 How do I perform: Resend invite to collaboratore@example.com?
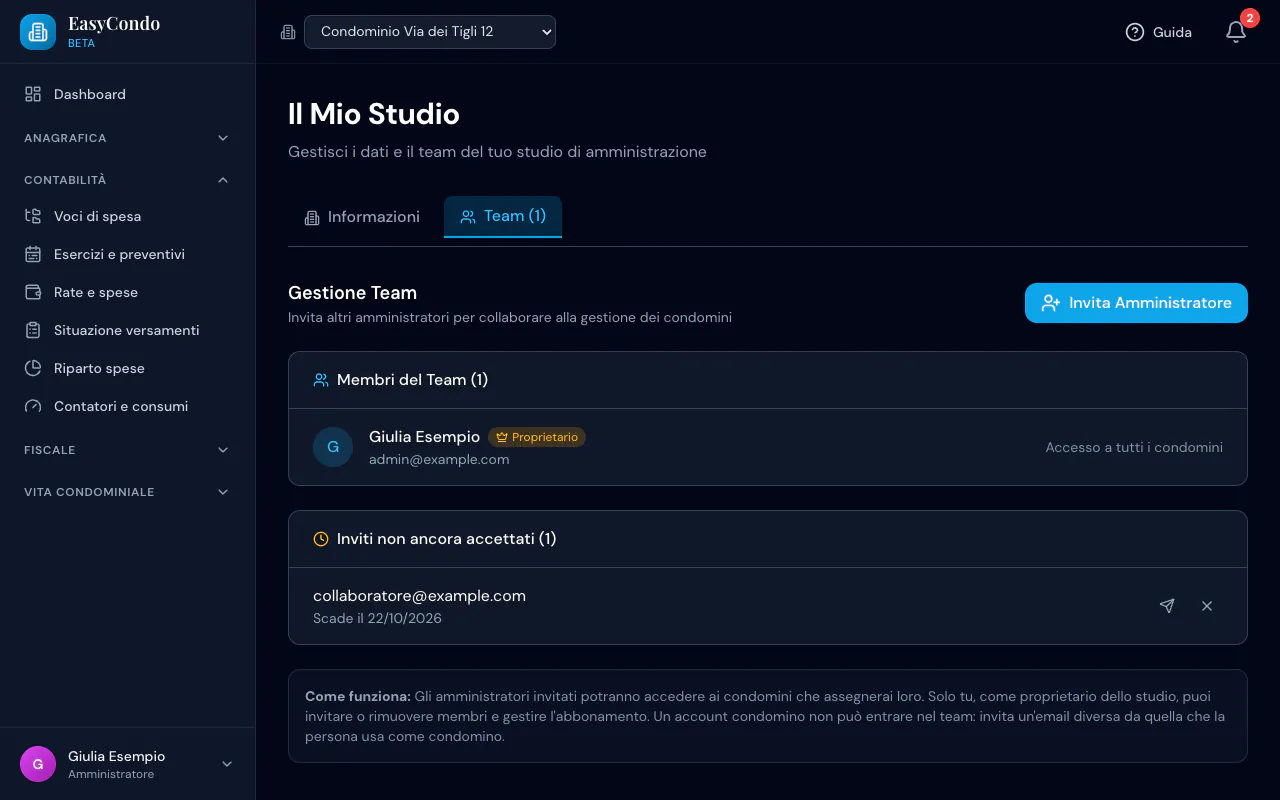(x=1167, y=606)
